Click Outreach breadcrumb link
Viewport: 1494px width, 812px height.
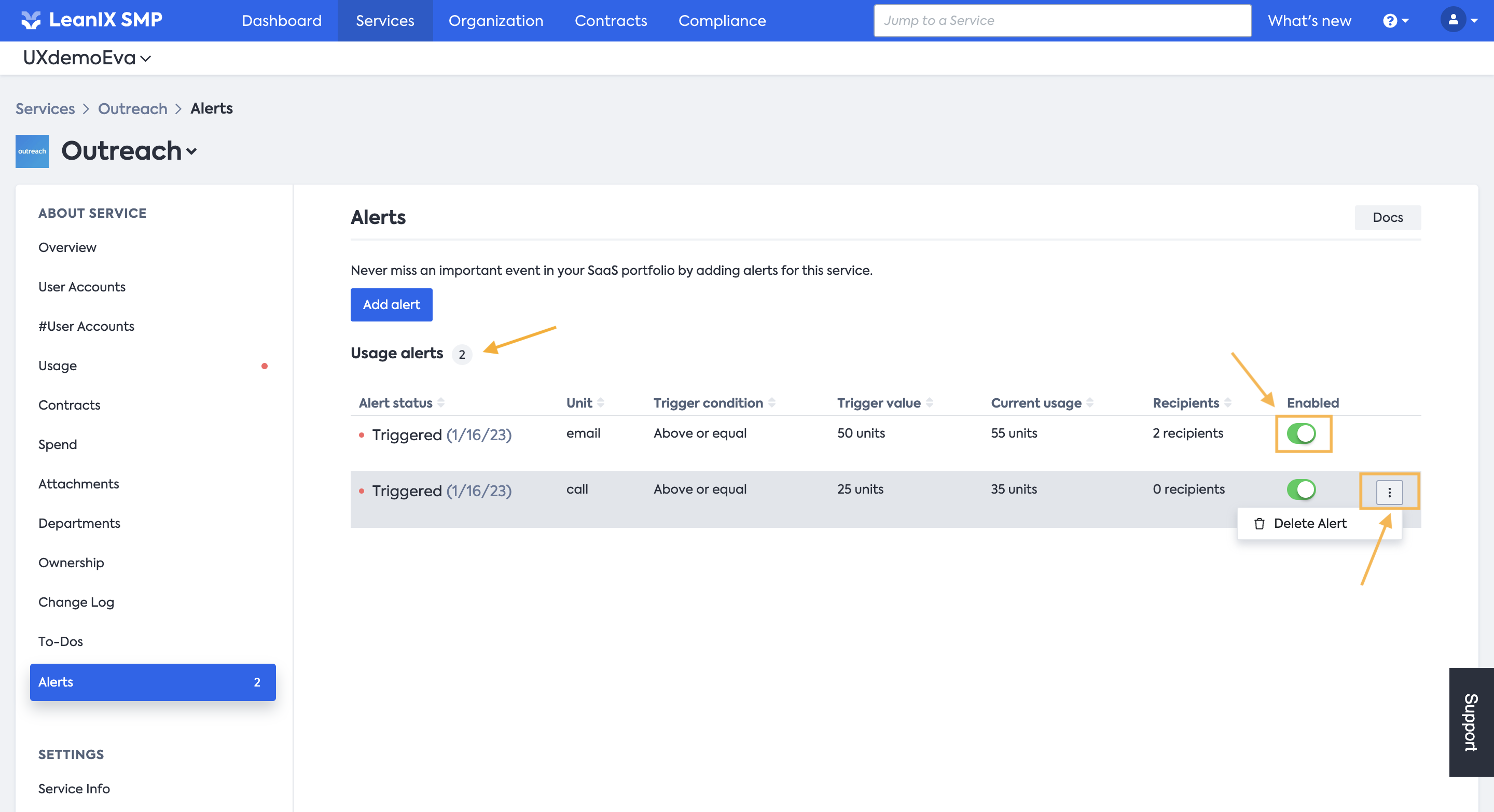click(x=132, y=108)
